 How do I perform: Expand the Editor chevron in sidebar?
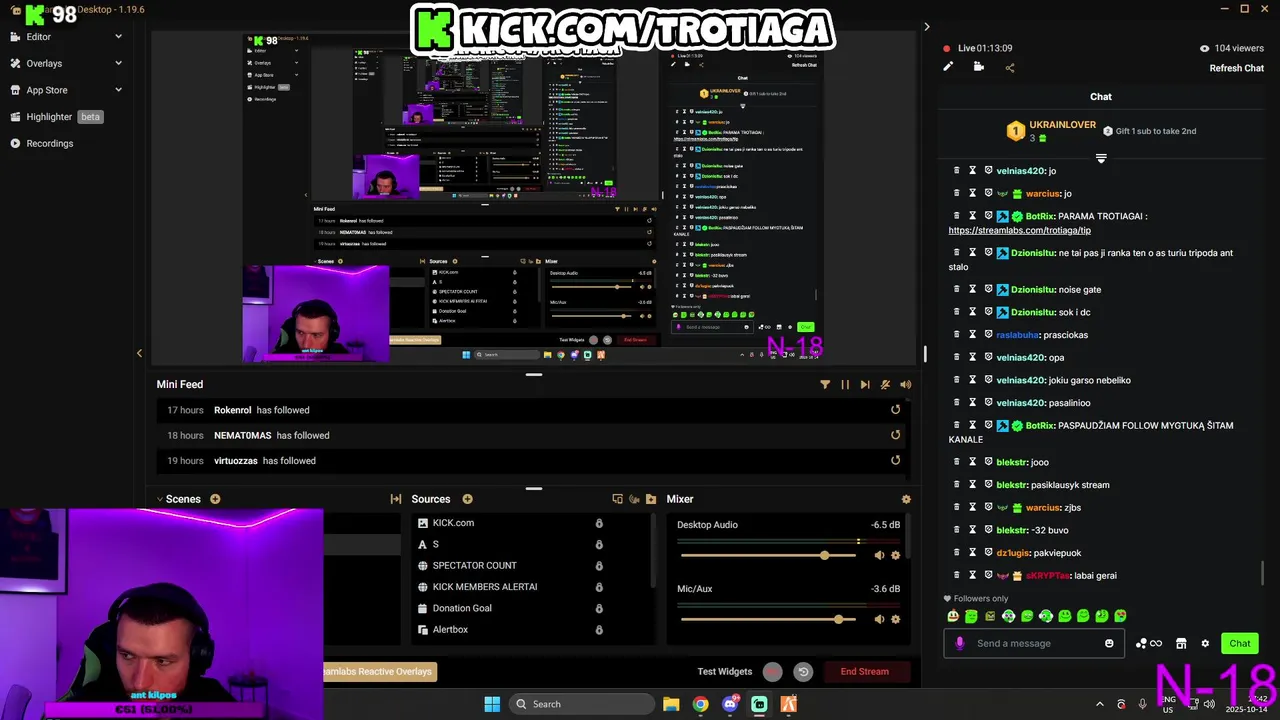point(118,37)
